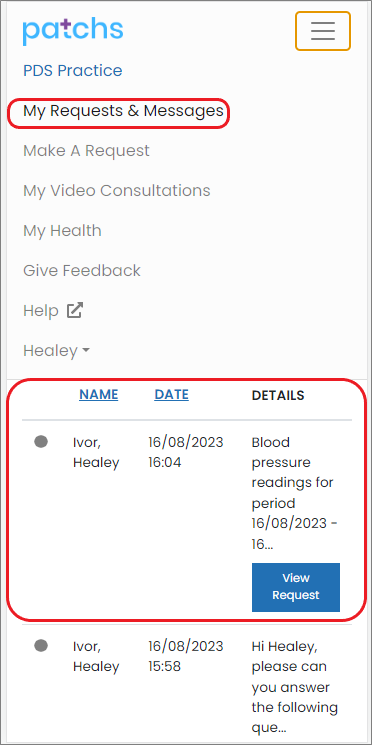Sort the table by DATE column
Viewport: 372px width, 745px height.
172,394
